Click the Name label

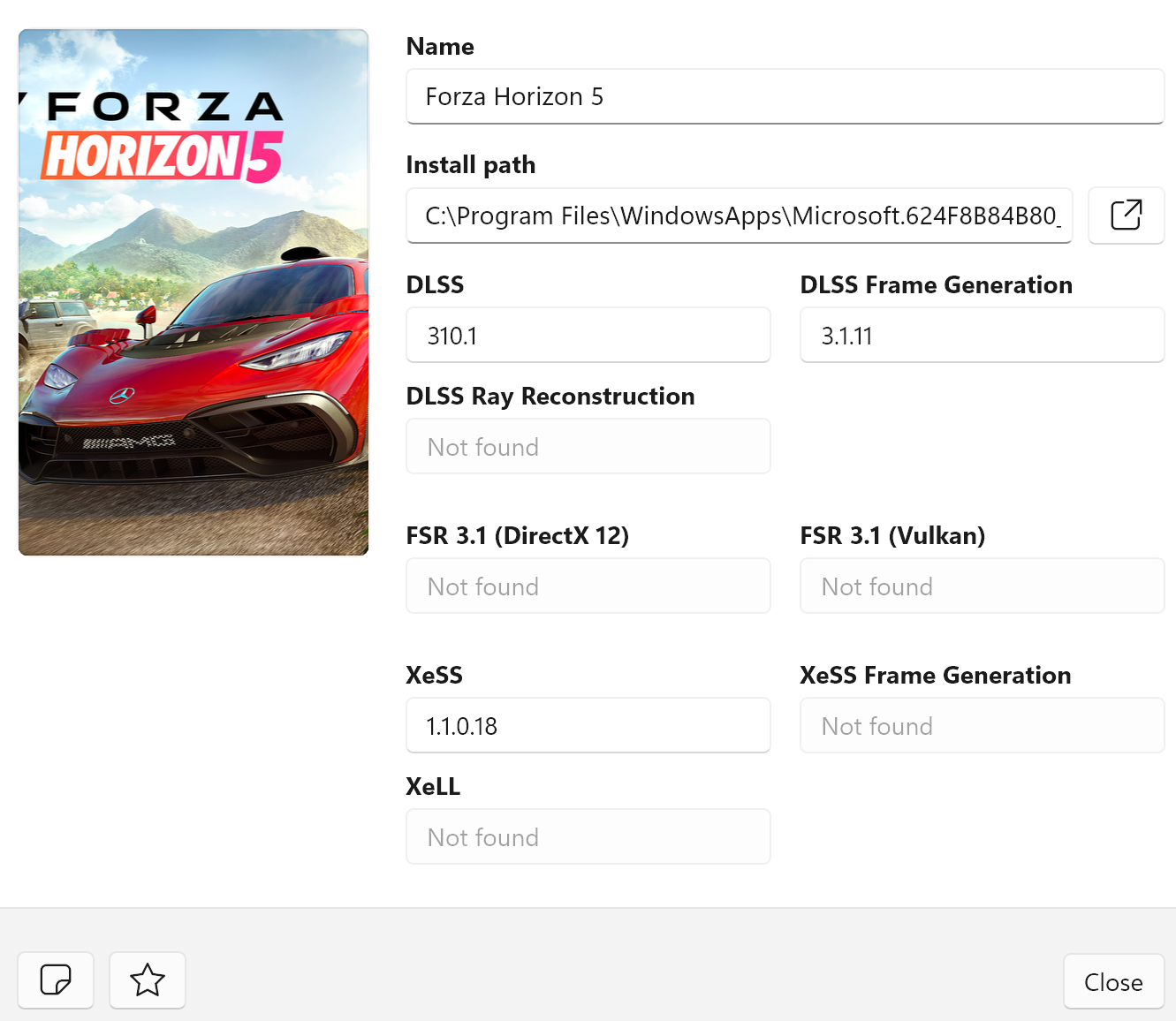point(440,46)
